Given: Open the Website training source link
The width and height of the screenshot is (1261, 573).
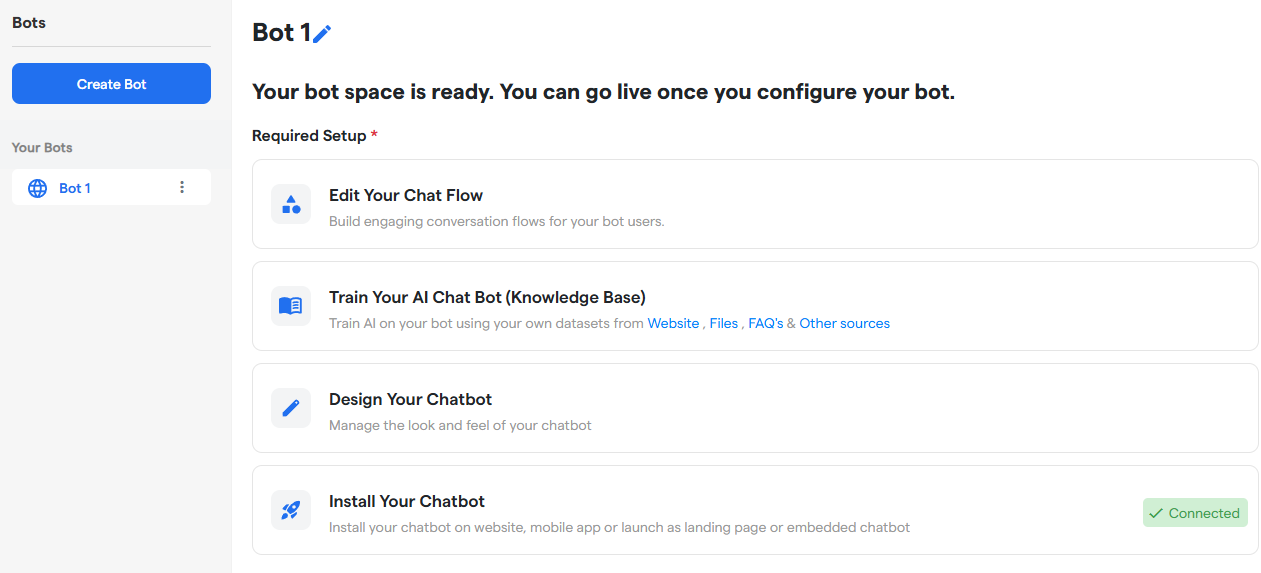Looking at the screenshot, I should [673, 323].
